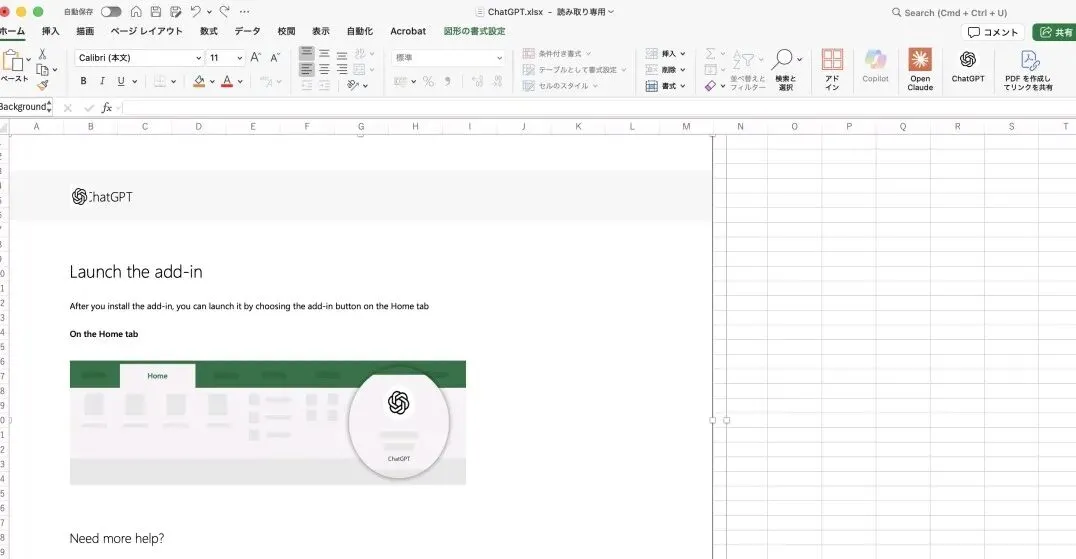The width and height of the screenshot is (1076, 559).
Task: Open the テーブルとして書式設定 menu
Action: coord(574,69)
